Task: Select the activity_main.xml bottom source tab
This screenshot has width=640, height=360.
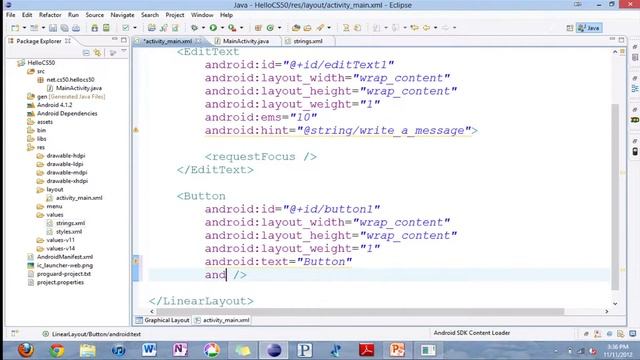Action: point(222,320)
